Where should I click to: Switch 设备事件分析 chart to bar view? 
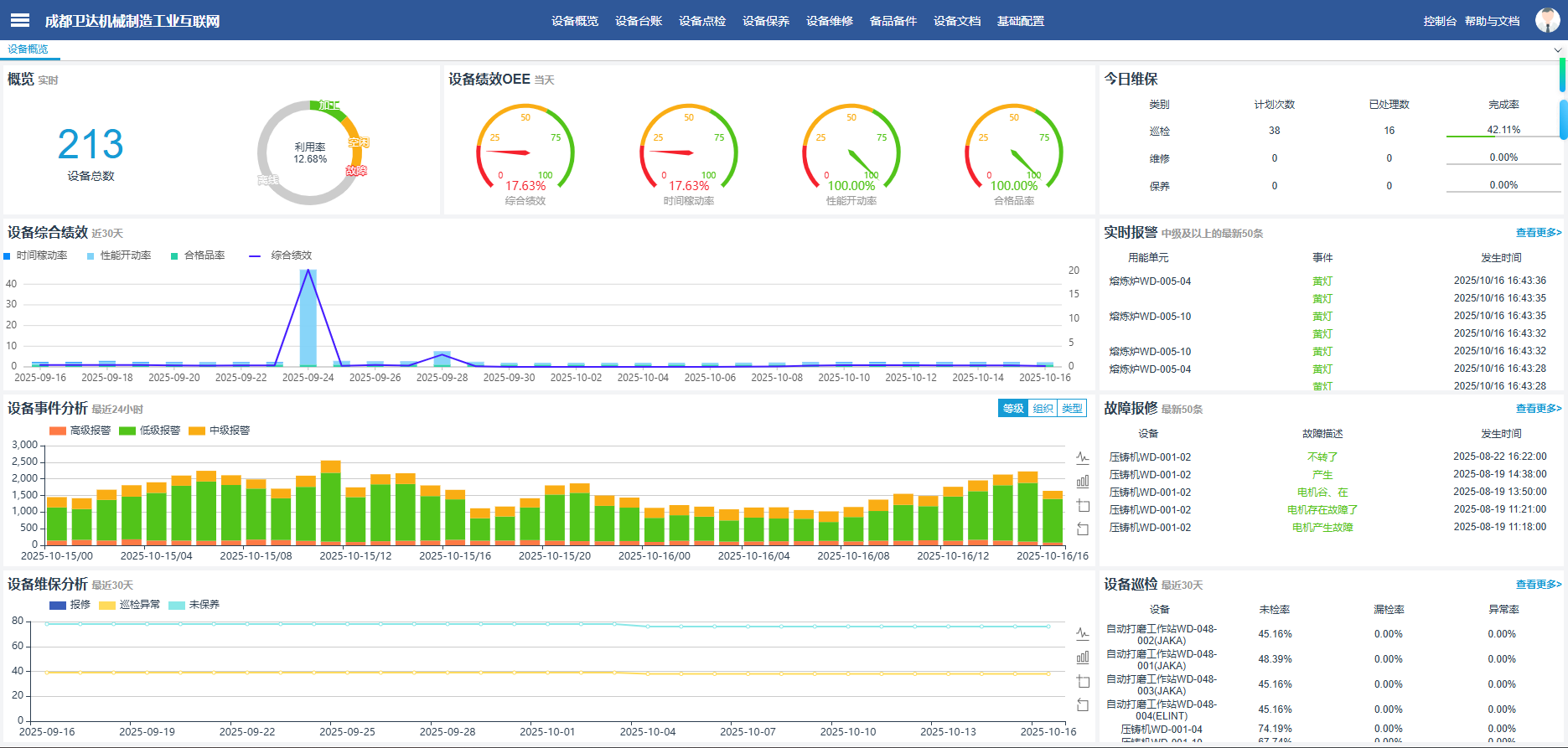click(x=1083, y=482)
